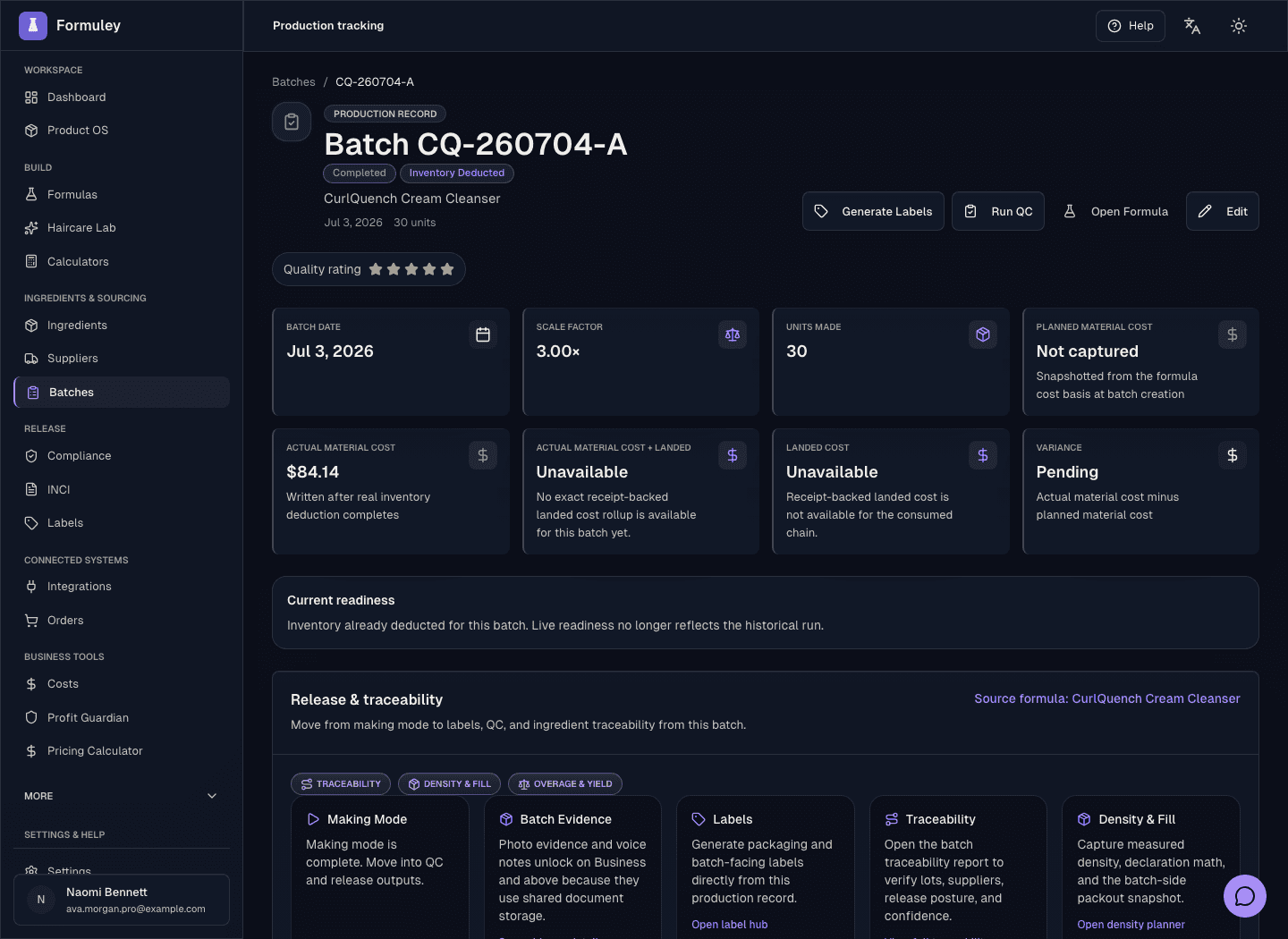This screenshot has height=939, width=1288.
Task: Open Ingredients in the sidebar
Action: (x=122, y=326)
